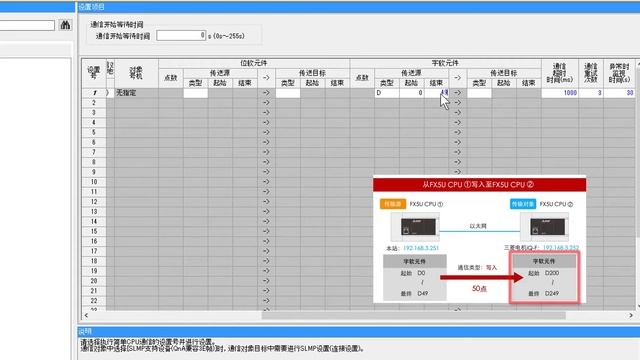
Task: Select setting row number 11
Action: tap(94, 191)
